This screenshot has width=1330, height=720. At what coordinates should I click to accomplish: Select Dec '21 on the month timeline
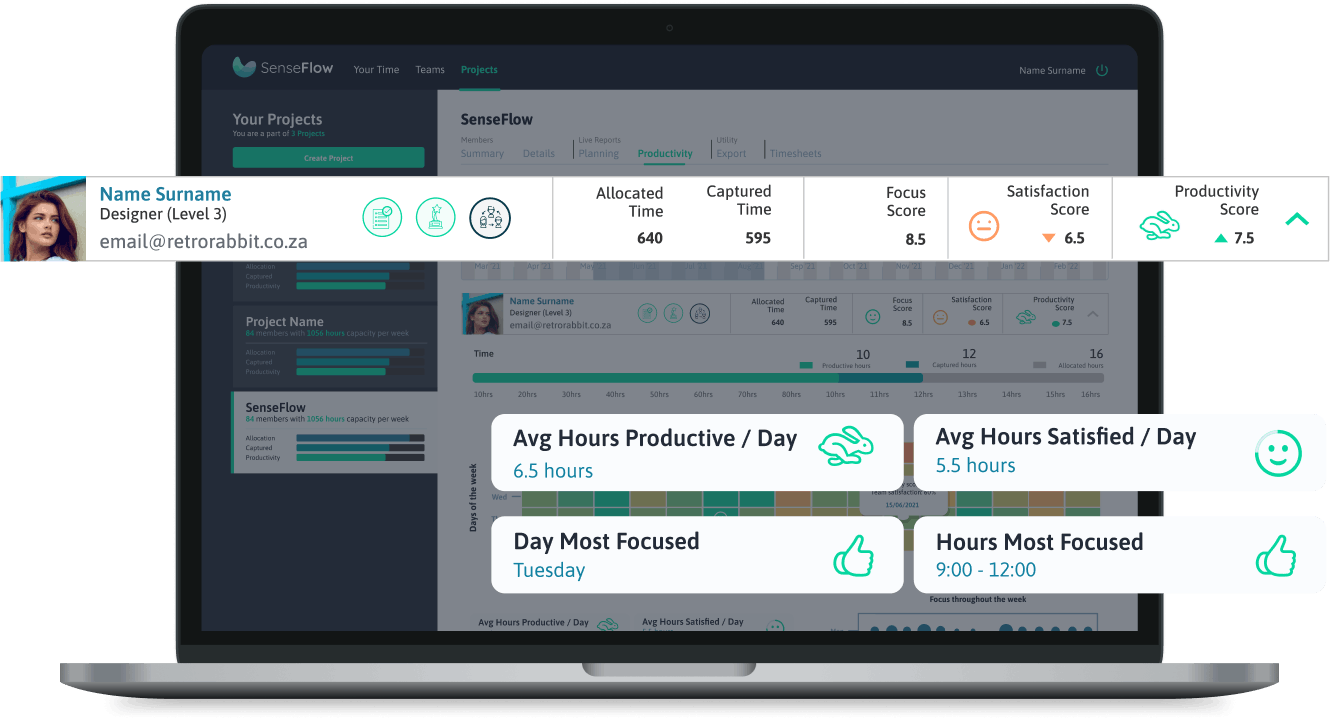point(962,267)
